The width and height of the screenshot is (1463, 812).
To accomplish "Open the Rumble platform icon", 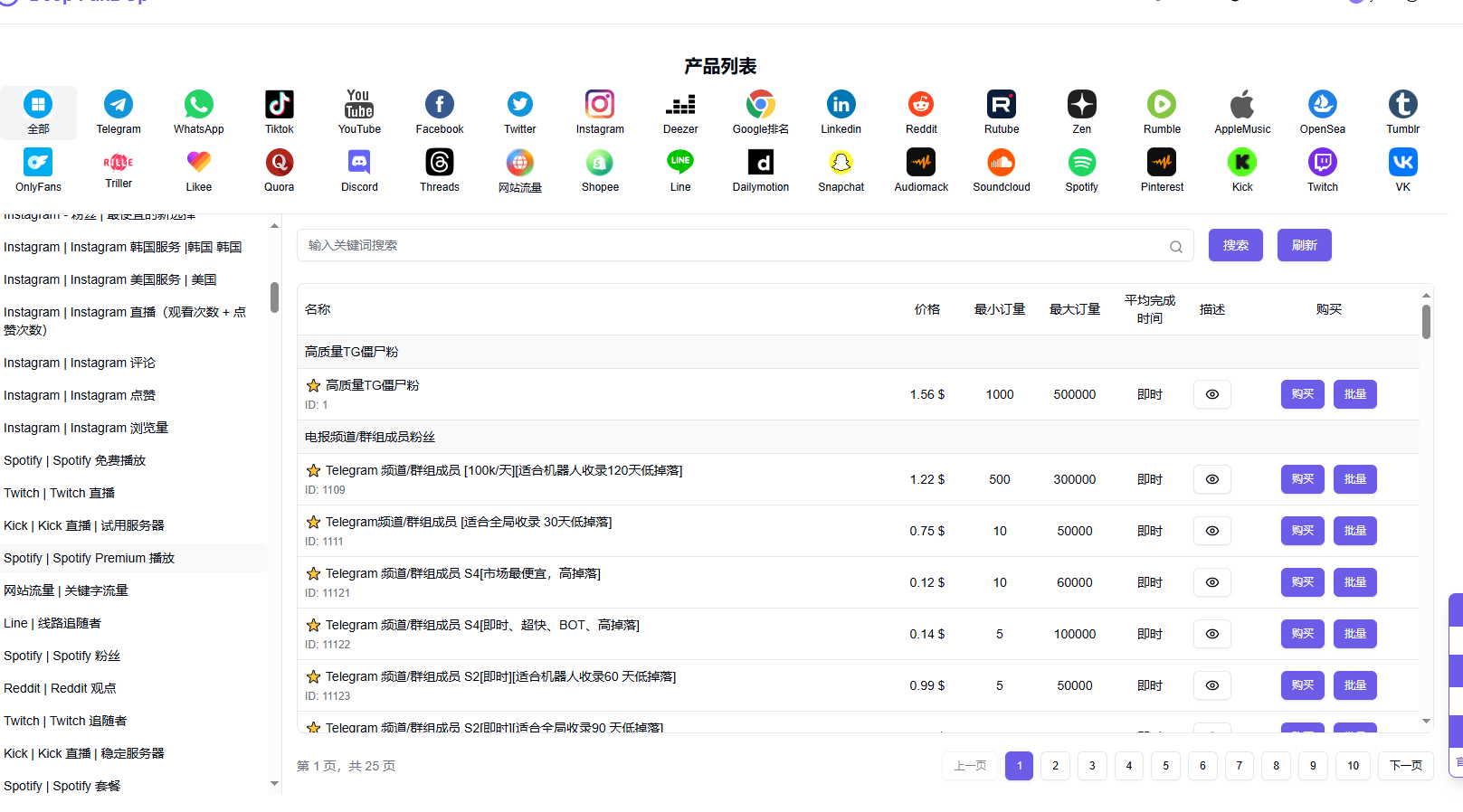I will coord(1162,104).
